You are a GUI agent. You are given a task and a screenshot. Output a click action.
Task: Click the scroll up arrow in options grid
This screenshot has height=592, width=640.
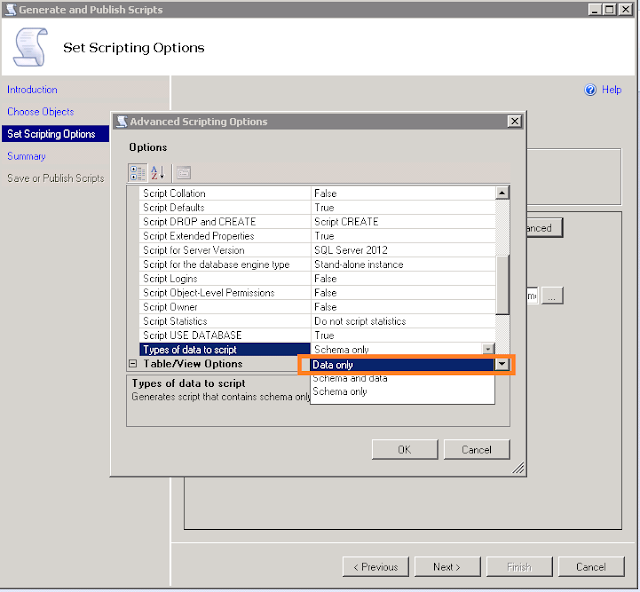[x=502, y=192]
